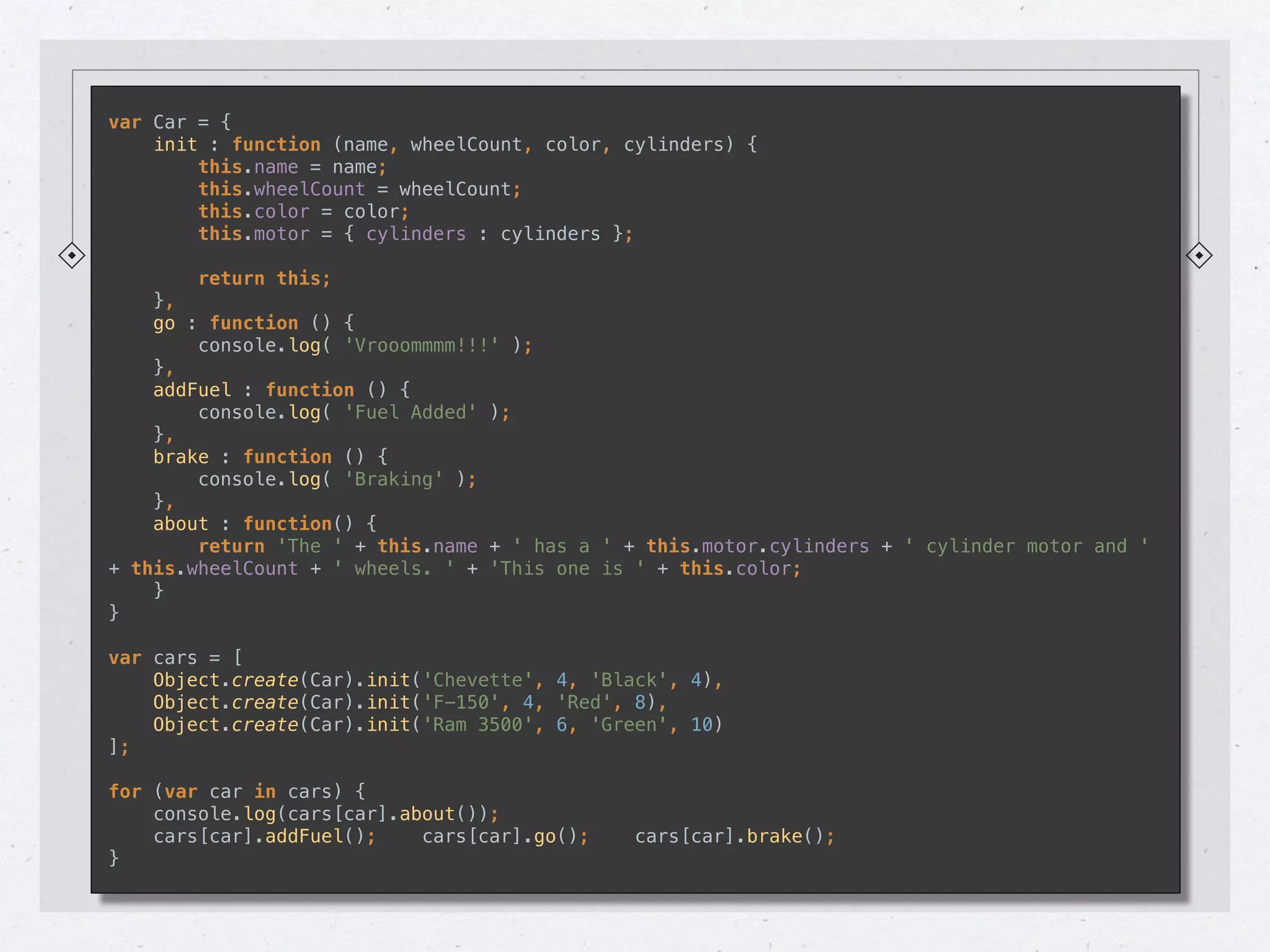Viewport: 1270px width, 952px height.
Task: Click the 'return this;' statement
Action: (x=264, y=278)
